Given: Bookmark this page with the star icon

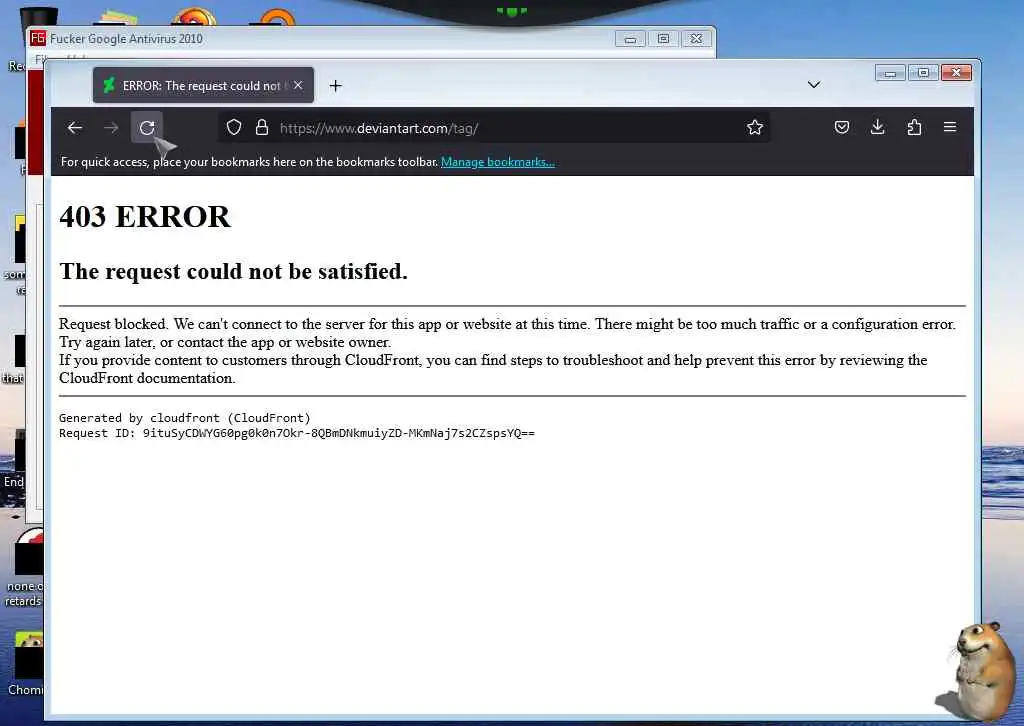Looking at the screenshot, I should pos(755,127).
